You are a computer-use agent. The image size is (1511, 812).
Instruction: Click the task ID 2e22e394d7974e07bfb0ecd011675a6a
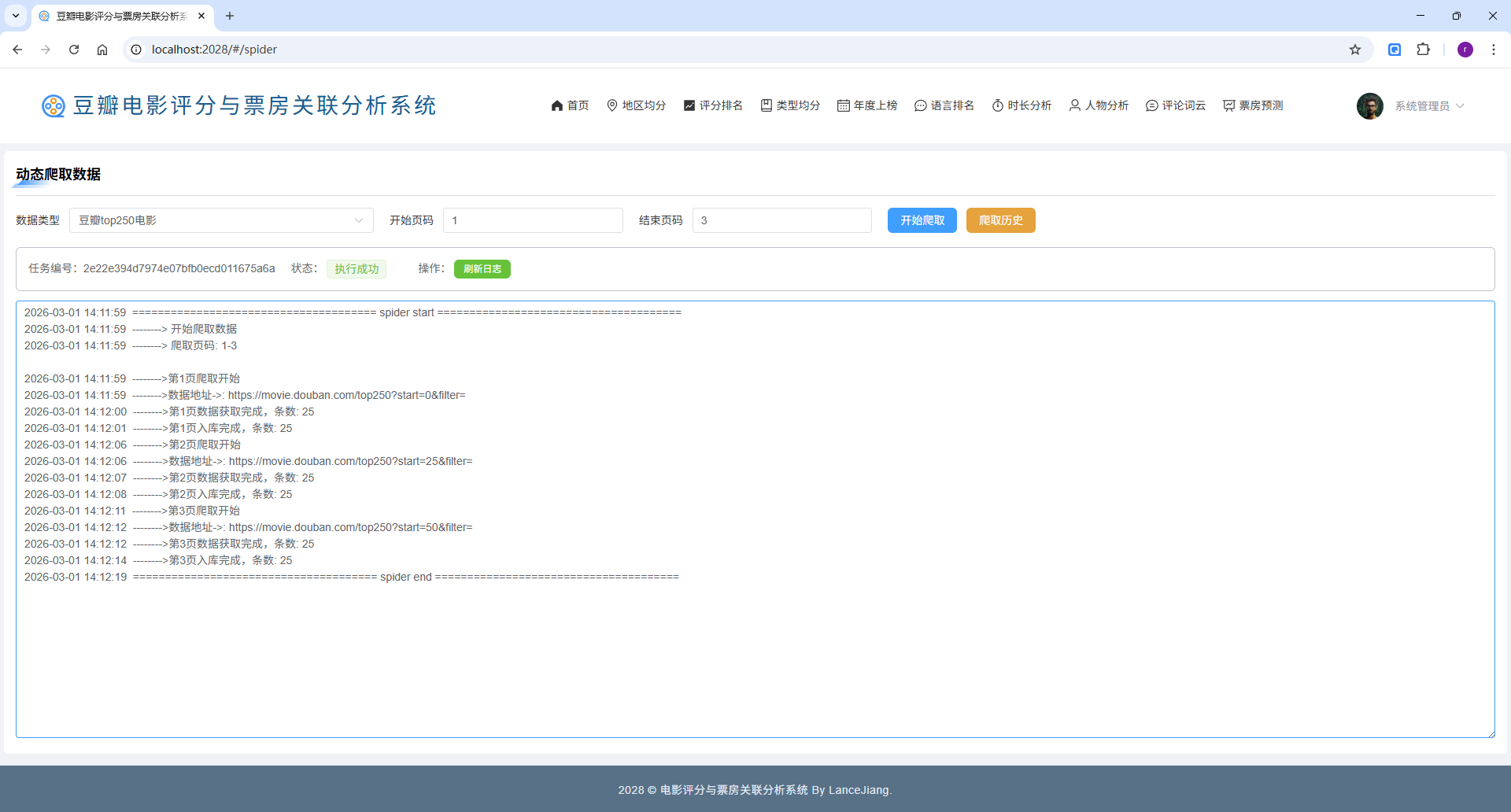[x=179, y=269]
